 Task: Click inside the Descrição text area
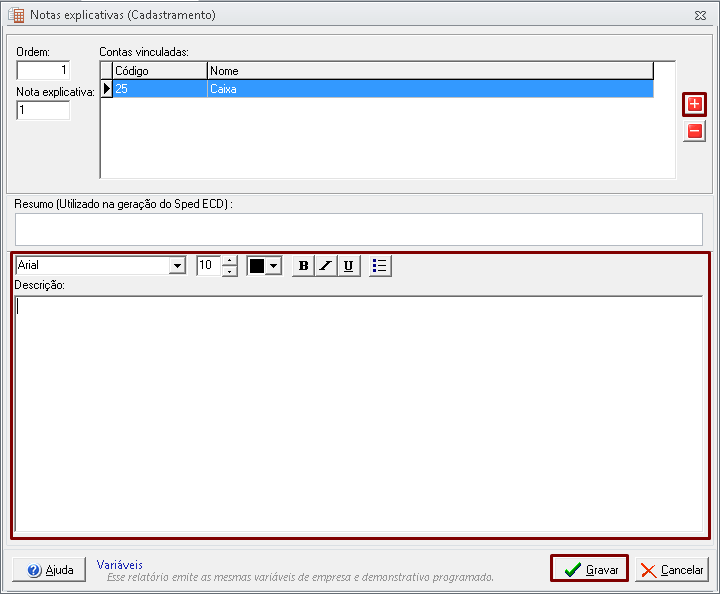pos(359,414)
